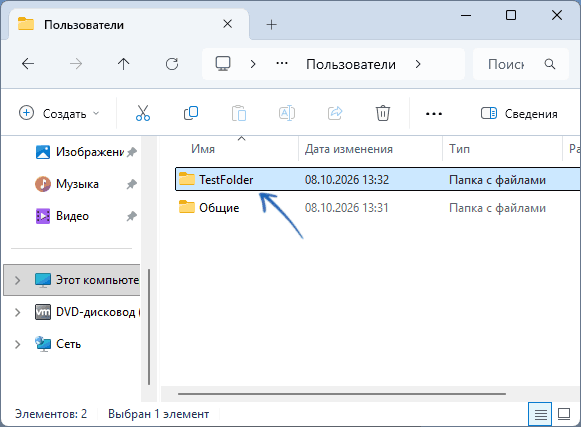
Task: Expand the DVD-дисковод tree node
Action: [x=17, y=312]
